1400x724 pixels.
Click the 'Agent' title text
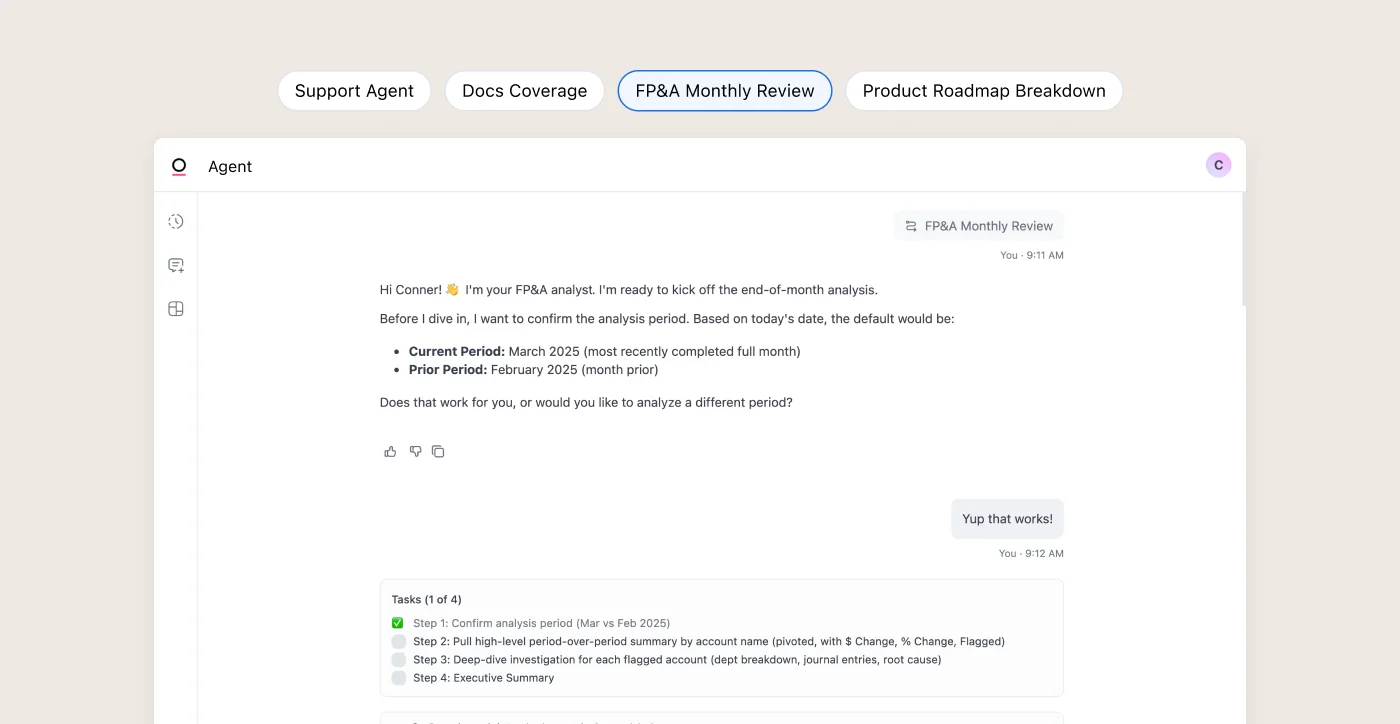[x=230, y=167]
